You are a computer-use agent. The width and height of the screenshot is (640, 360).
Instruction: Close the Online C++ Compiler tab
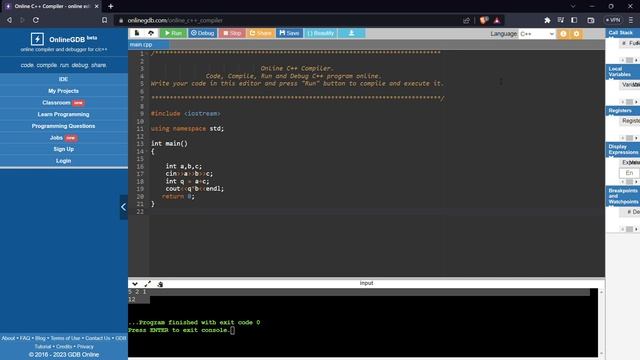[x=96, y=6]
